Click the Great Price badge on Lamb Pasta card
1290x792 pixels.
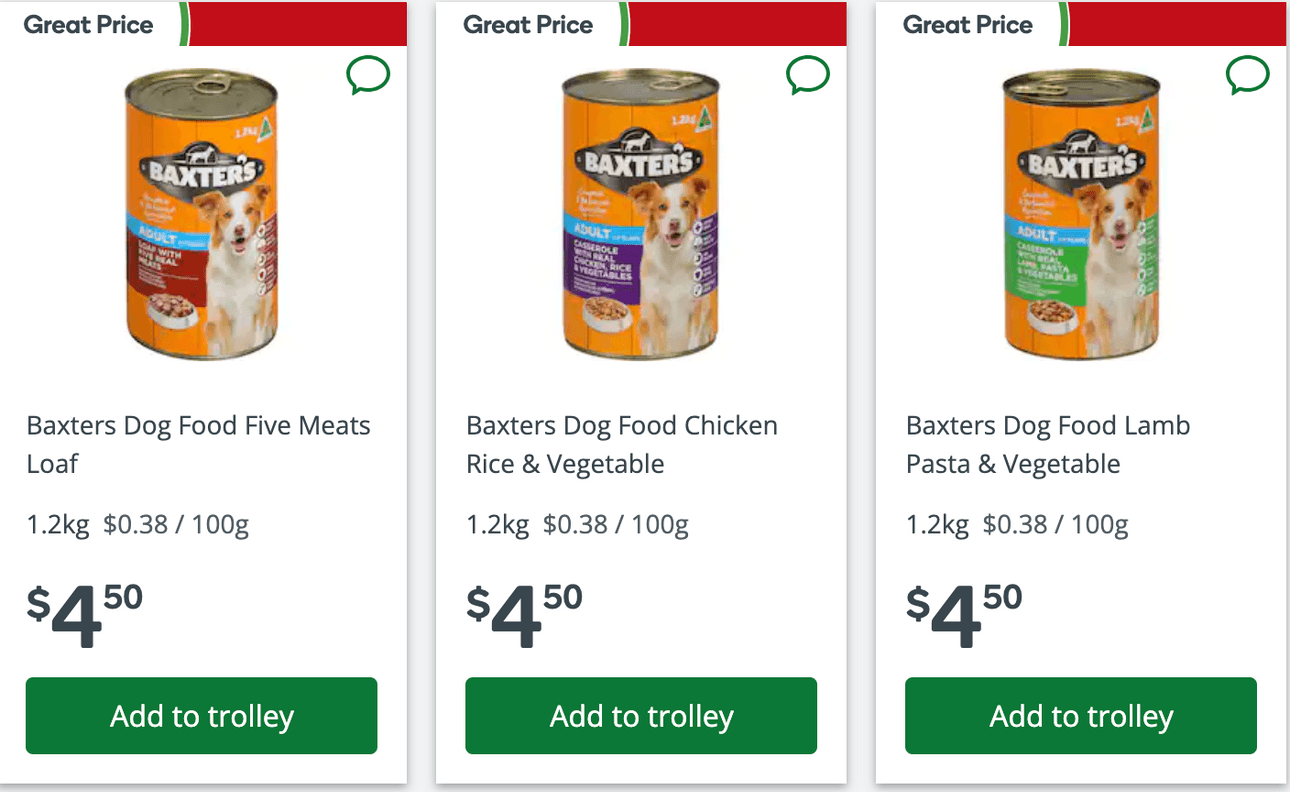point(968,25)
